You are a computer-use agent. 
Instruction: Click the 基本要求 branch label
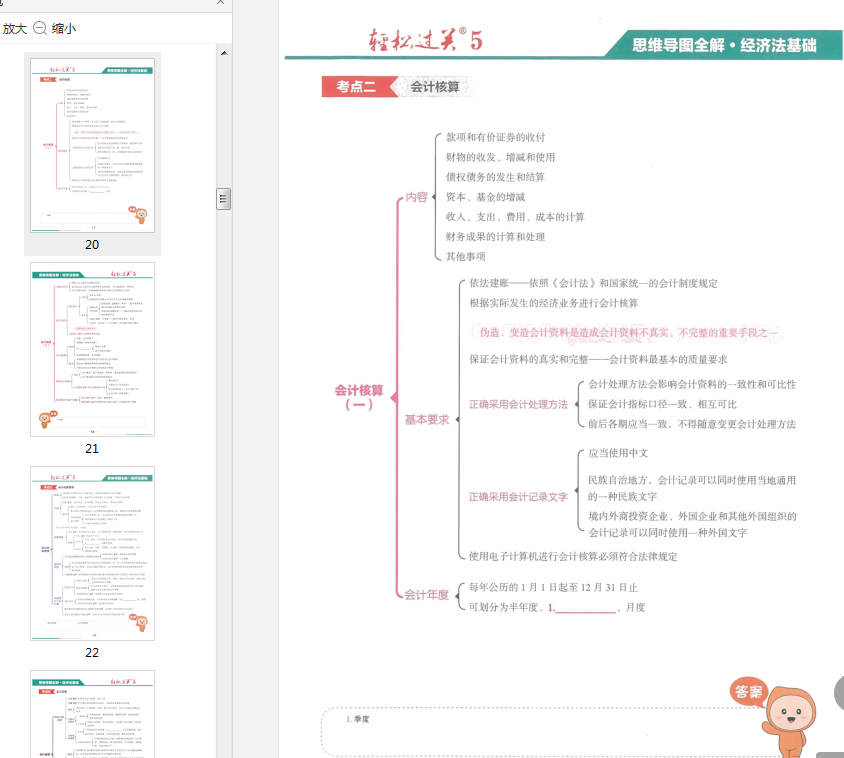[427, 419]
